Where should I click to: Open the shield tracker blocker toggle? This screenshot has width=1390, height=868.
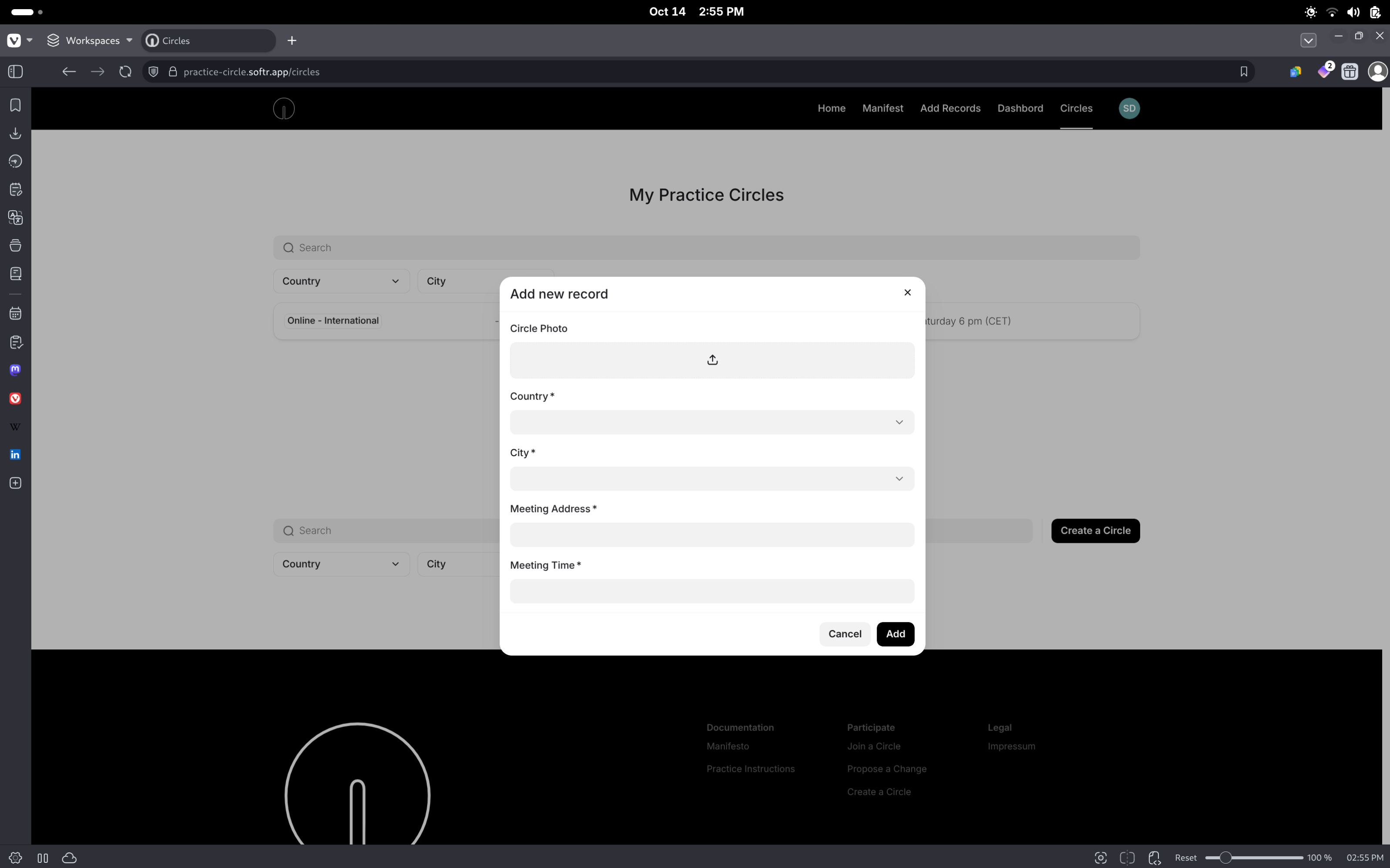[x=153, y=72]
